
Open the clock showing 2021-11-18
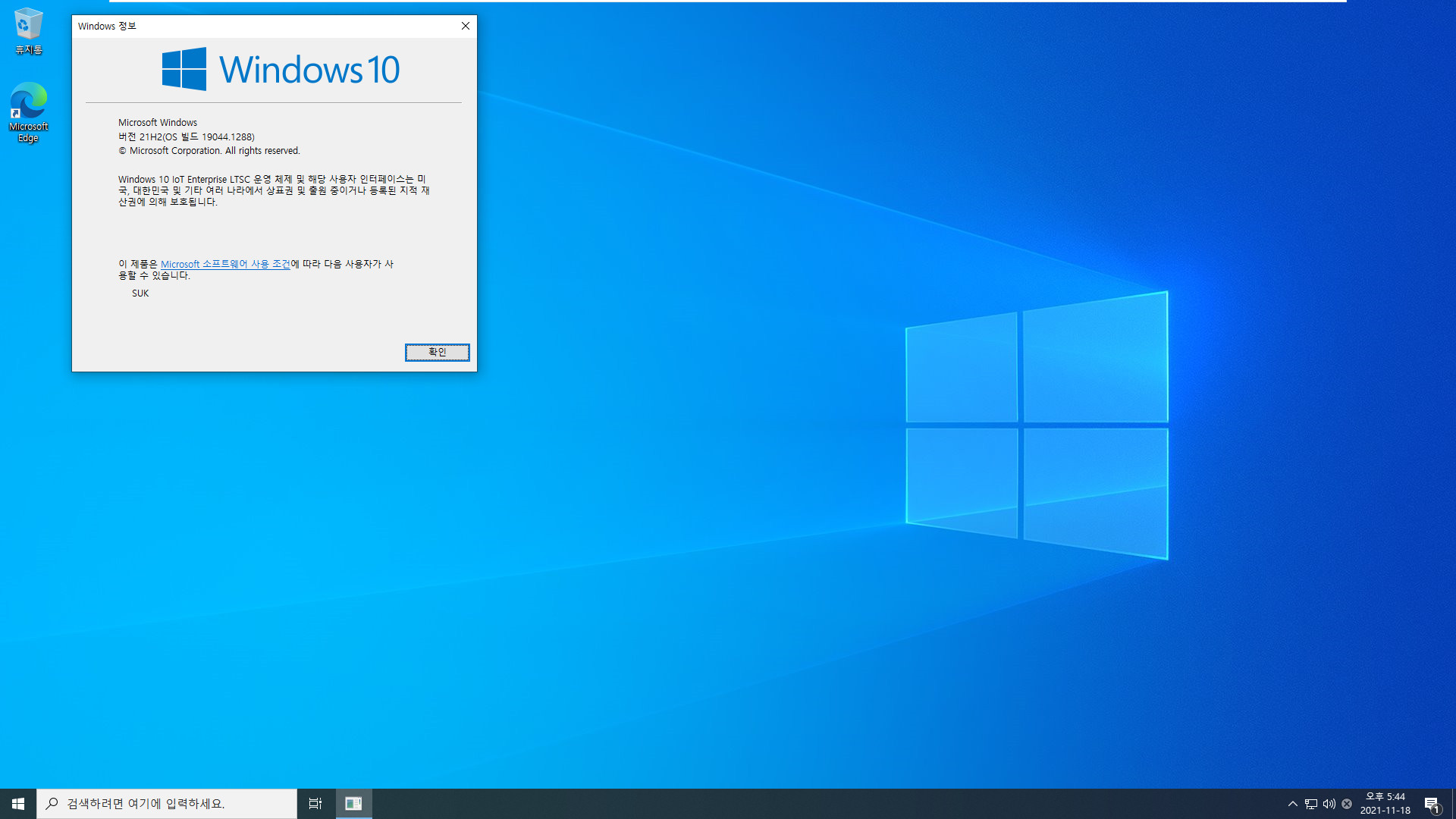[1385, 803]
